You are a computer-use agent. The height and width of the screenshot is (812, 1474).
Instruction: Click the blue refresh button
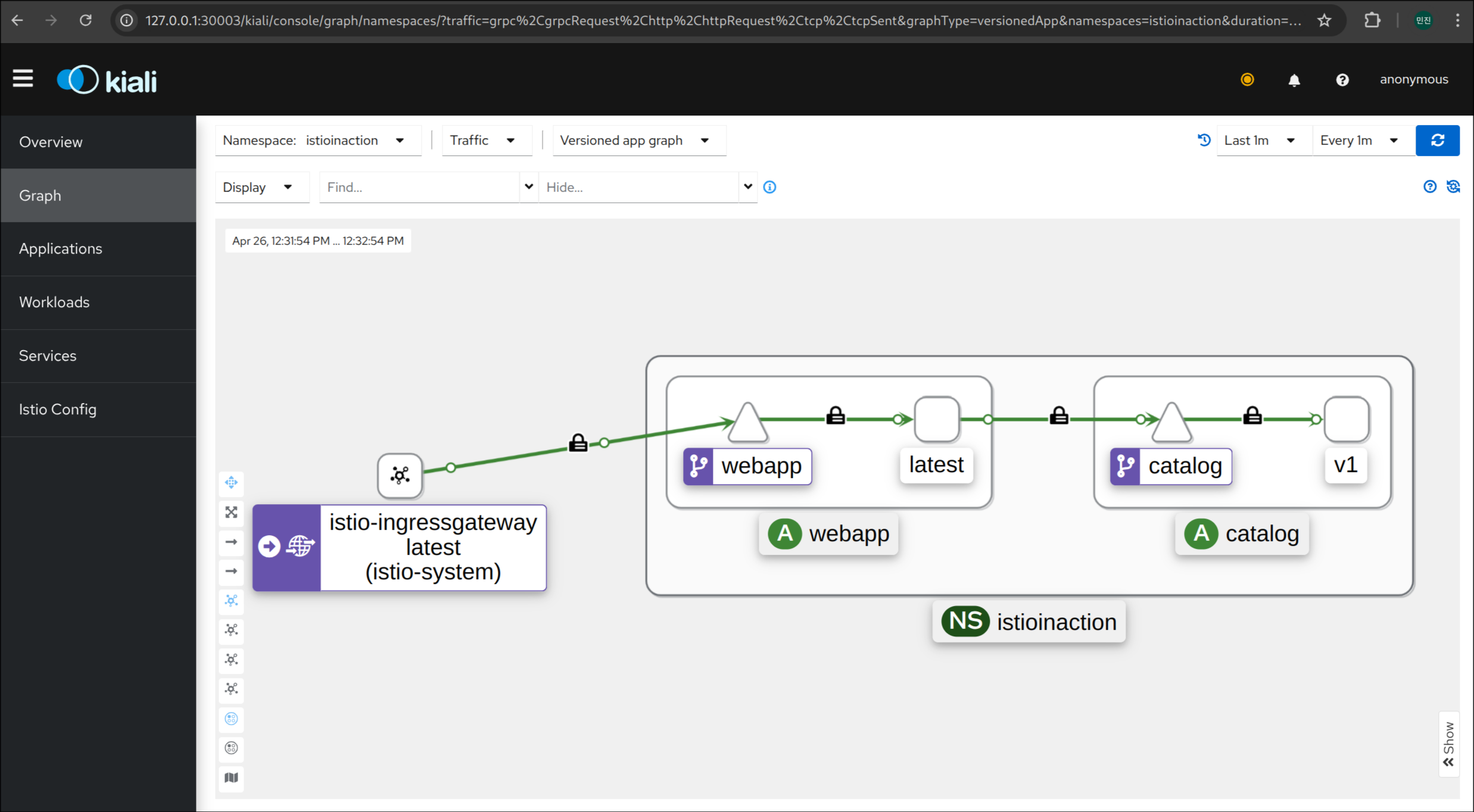tap(1437, 140)
